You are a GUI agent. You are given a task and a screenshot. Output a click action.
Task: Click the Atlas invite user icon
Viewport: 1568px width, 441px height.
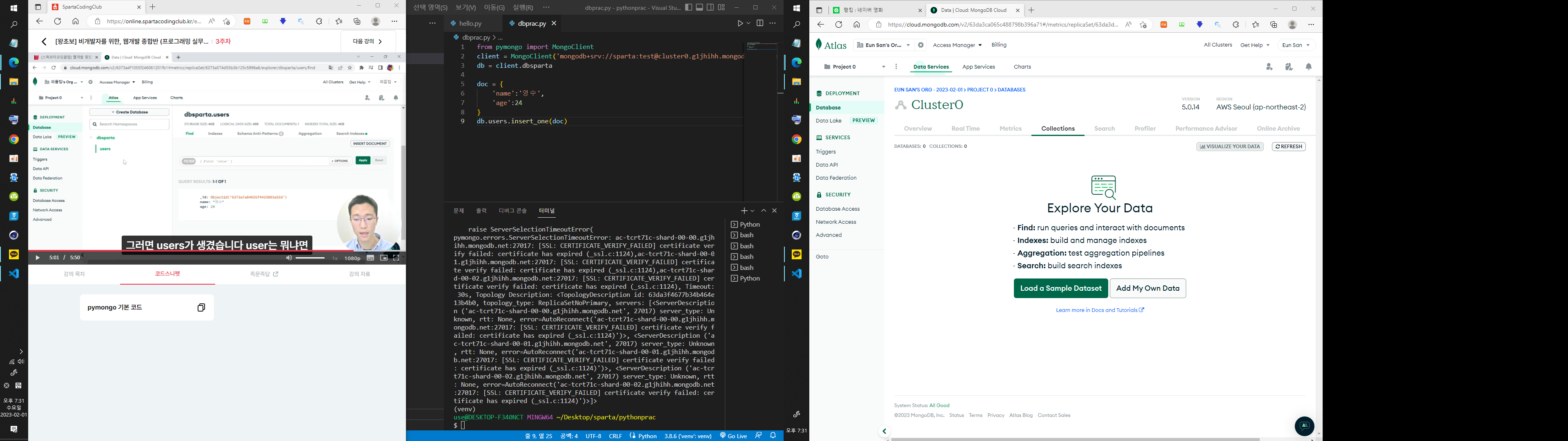(1269, 67)
